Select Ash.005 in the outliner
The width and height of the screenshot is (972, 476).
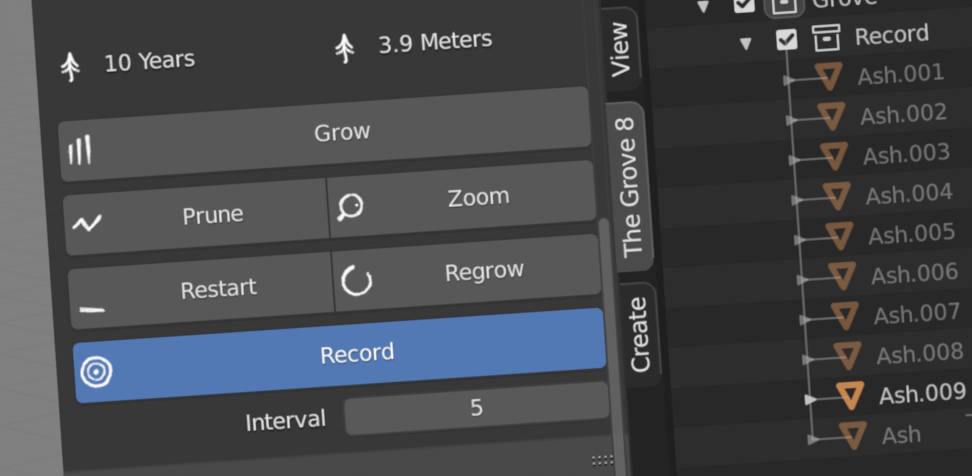[911, 234]
